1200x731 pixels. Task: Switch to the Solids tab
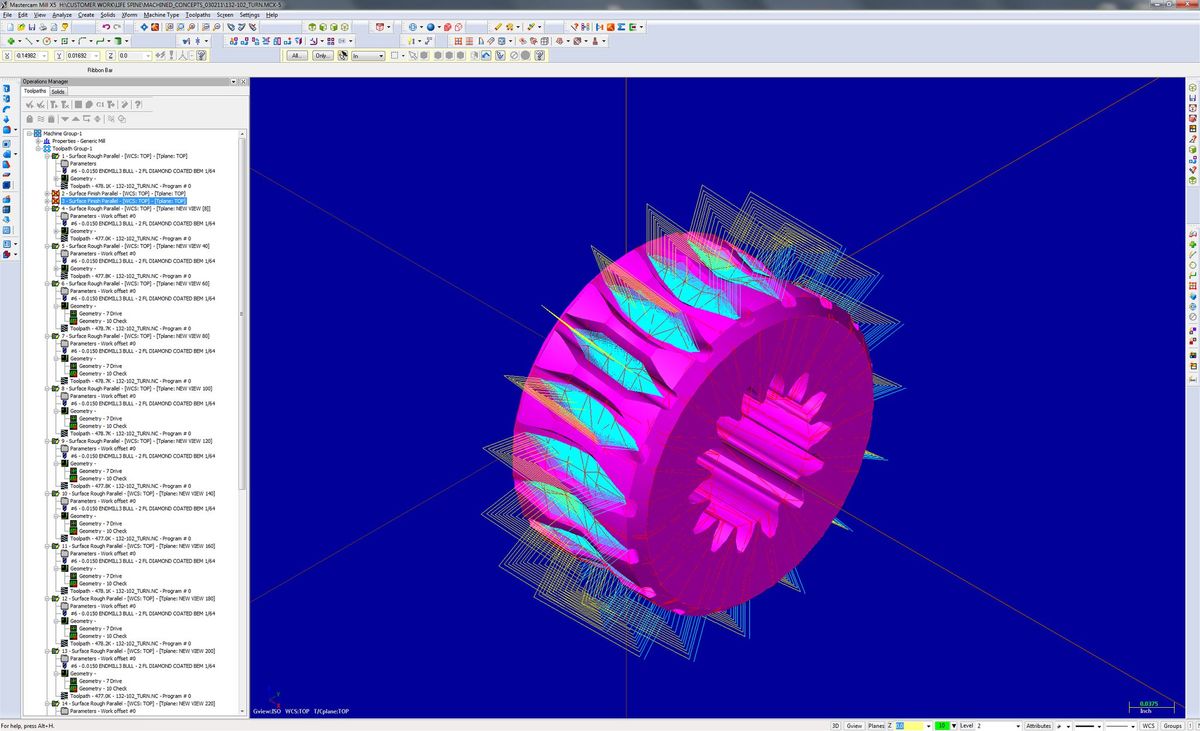[x=59, y=91]
